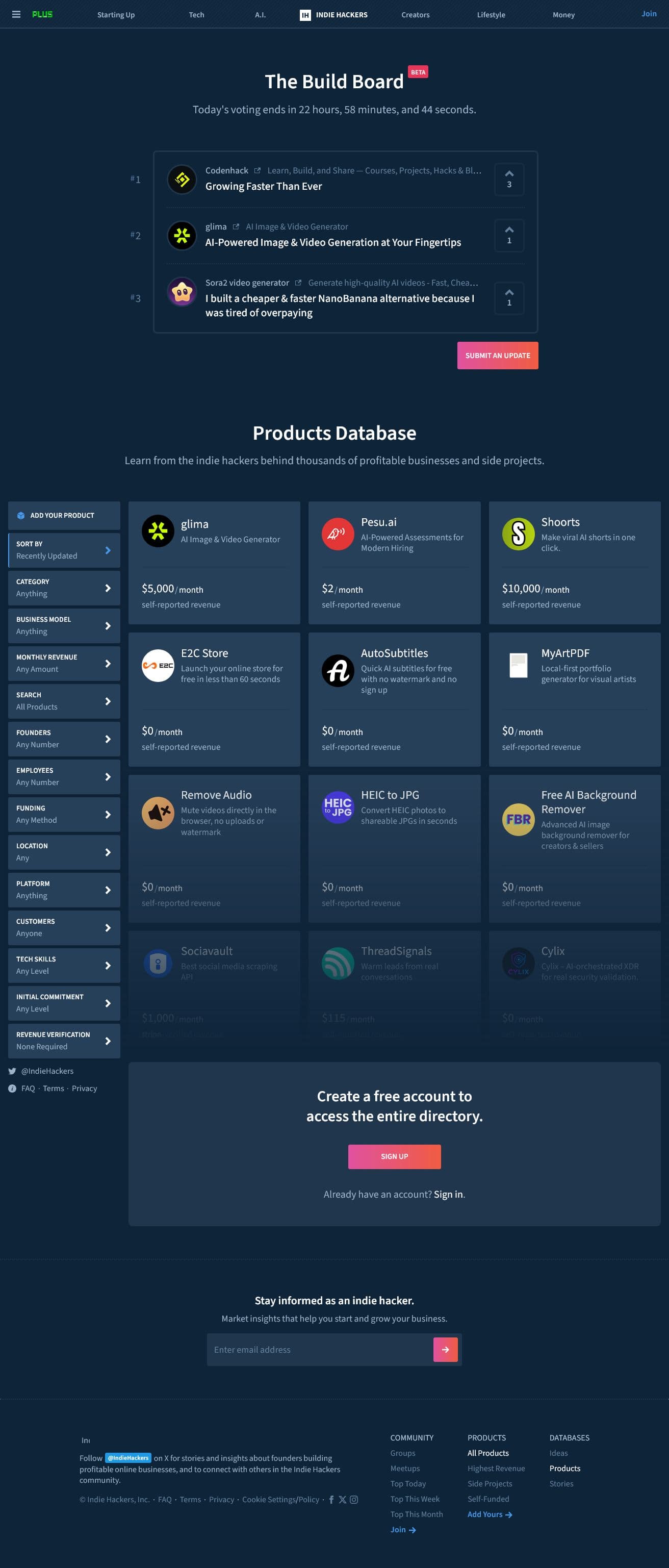
Task: Click the Pesu.ai red logo
Action: click(x=338, y=534)
